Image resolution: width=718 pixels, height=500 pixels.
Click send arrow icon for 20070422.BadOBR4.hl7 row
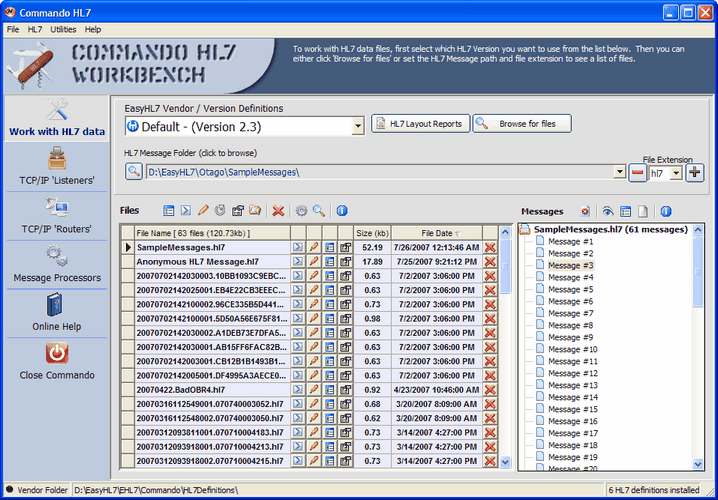pyautogui.click(x=298, y=390)
